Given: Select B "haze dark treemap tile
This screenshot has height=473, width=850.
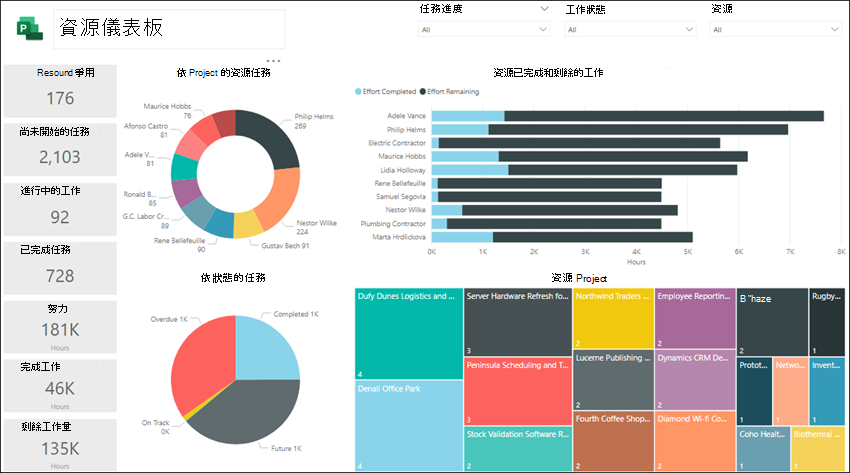Looking at the screenshot, I should (x=772, y=322).
